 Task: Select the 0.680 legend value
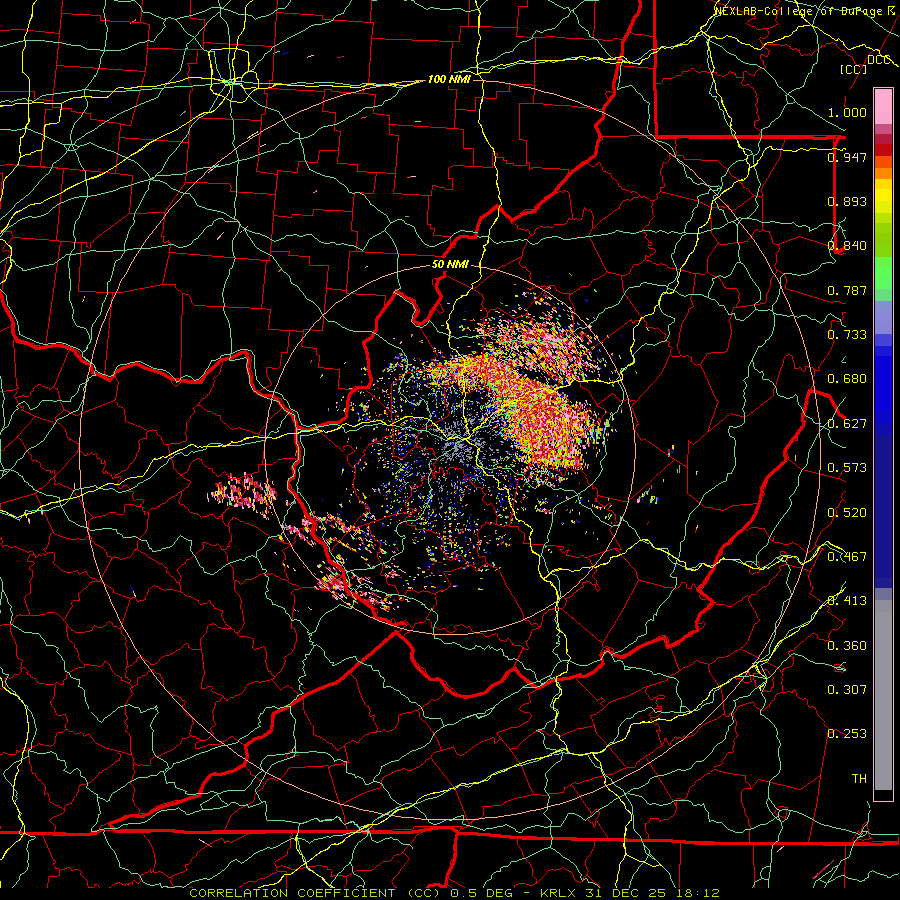[847, 379]
